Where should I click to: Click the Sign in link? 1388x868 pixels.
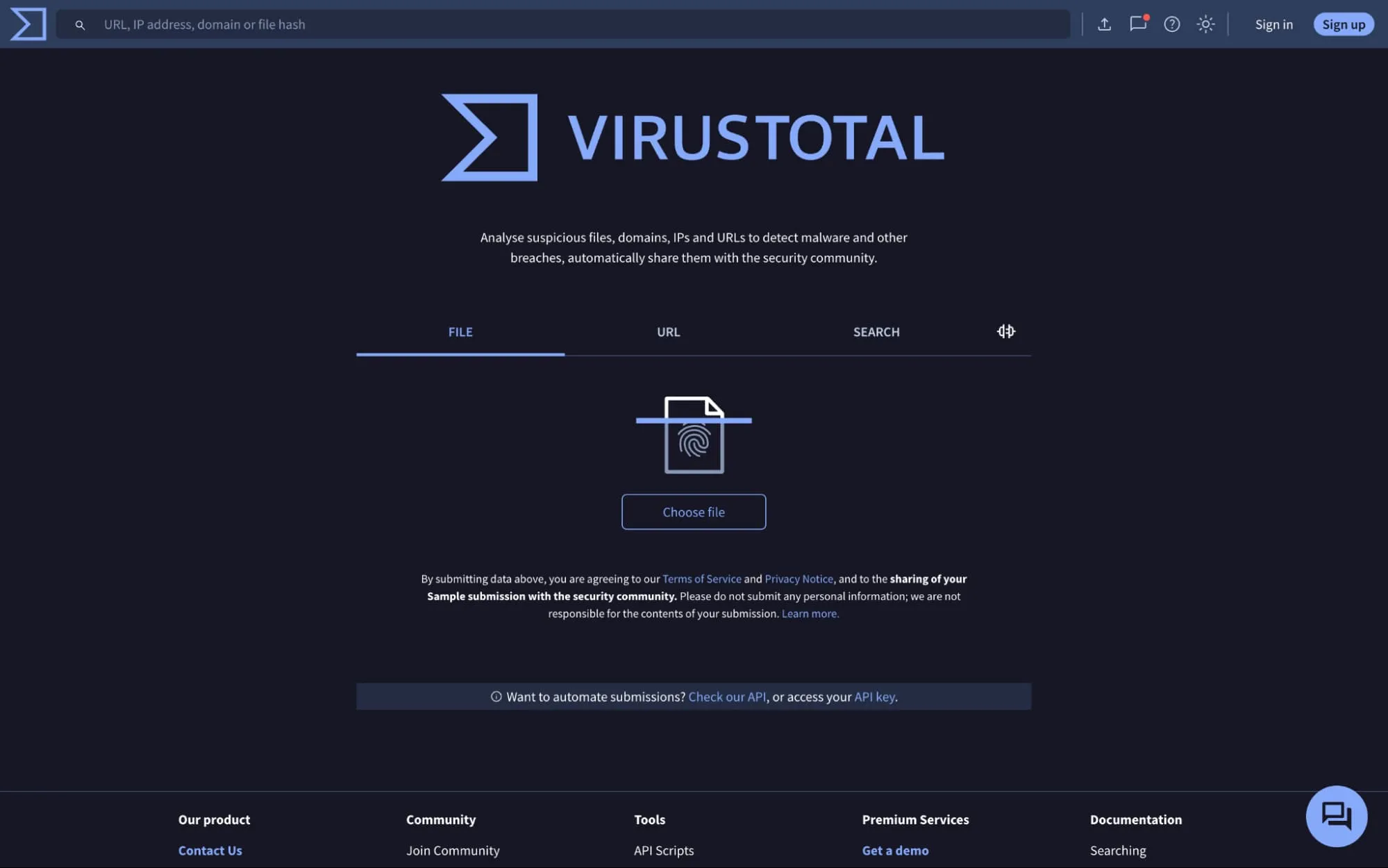(1273, 24)
